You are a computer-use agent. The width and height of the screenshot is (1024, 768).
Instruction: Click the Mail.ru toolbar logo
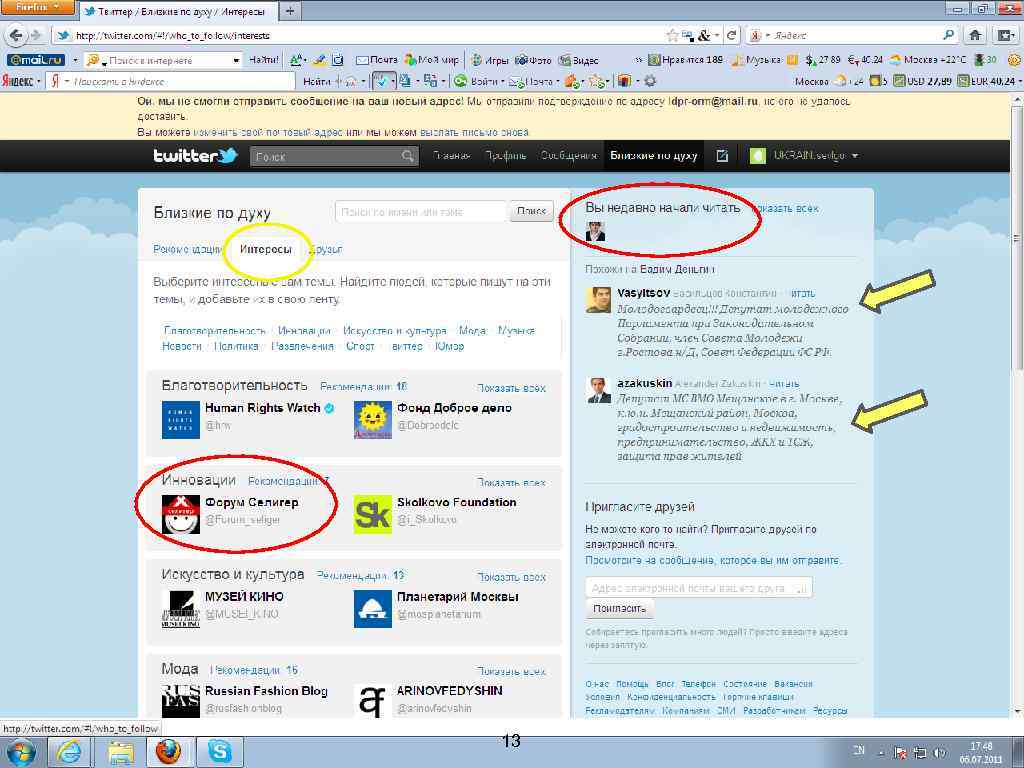[35, 60]
